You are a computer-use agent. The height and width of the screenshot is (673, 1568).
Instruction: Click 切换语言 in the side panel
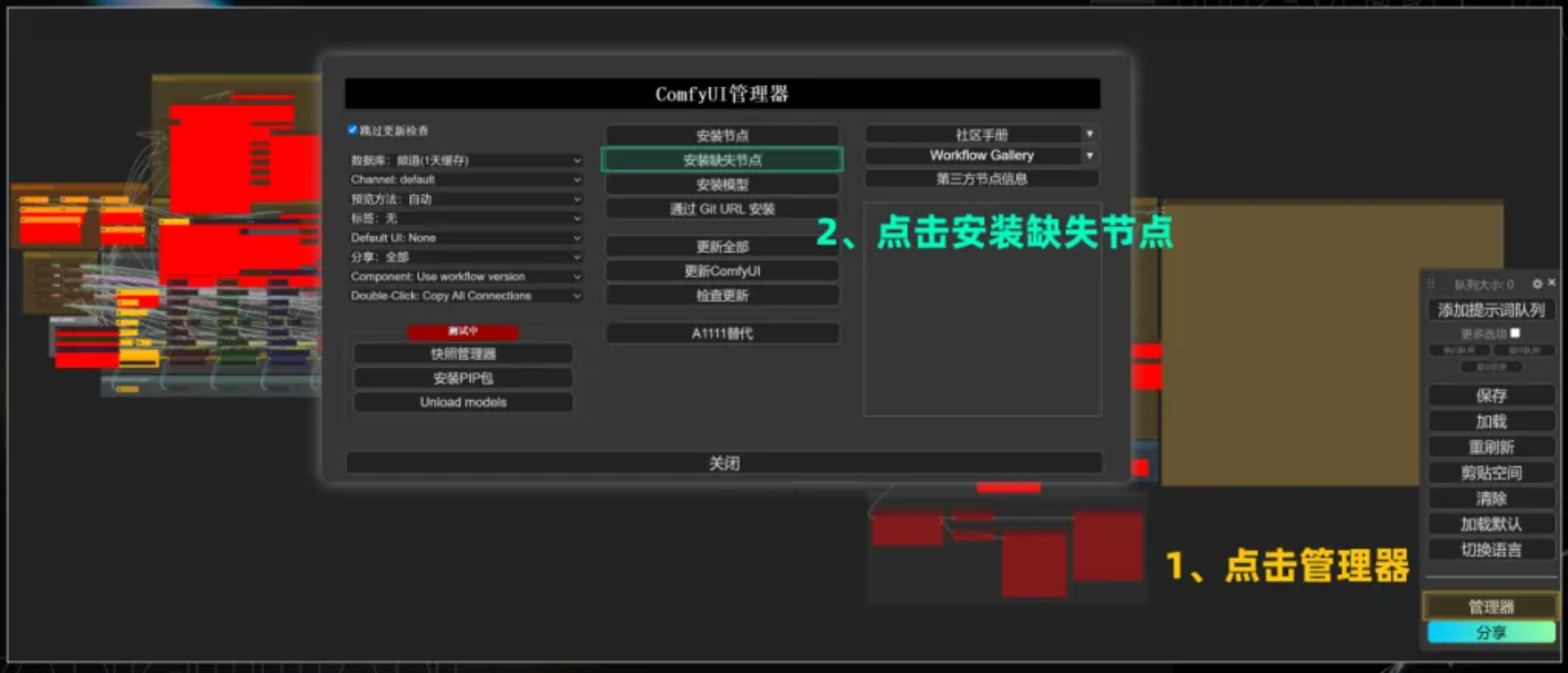[x=1491, y=549]
